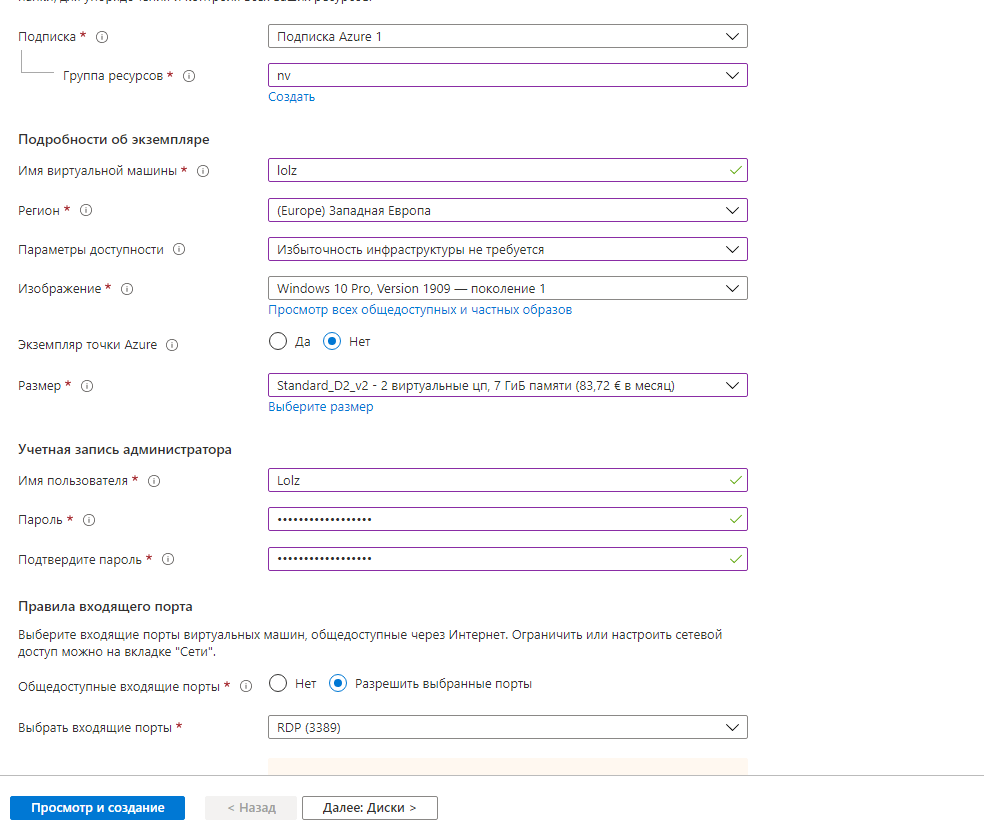Click info icon beside Группа ресурсов

click(x=189, y=76)
